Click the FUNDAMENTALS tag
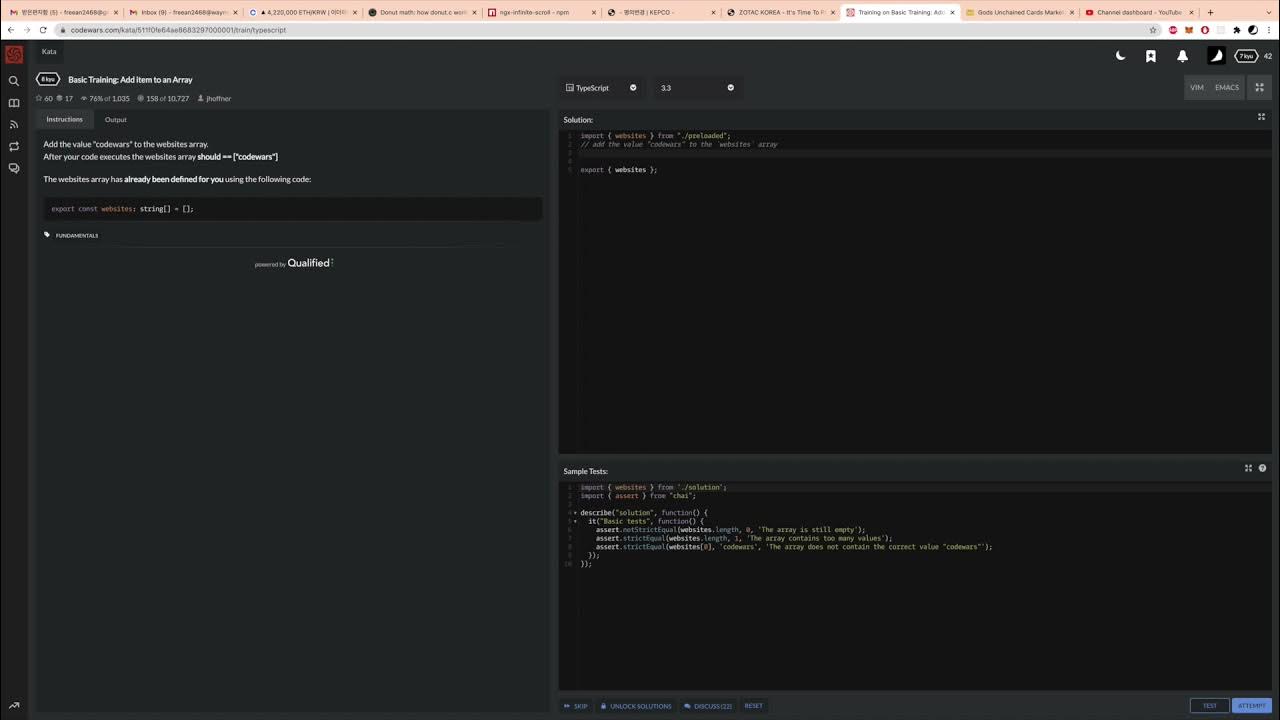Viewport: 1280px width, 720px height. click(x=76, y=235)
